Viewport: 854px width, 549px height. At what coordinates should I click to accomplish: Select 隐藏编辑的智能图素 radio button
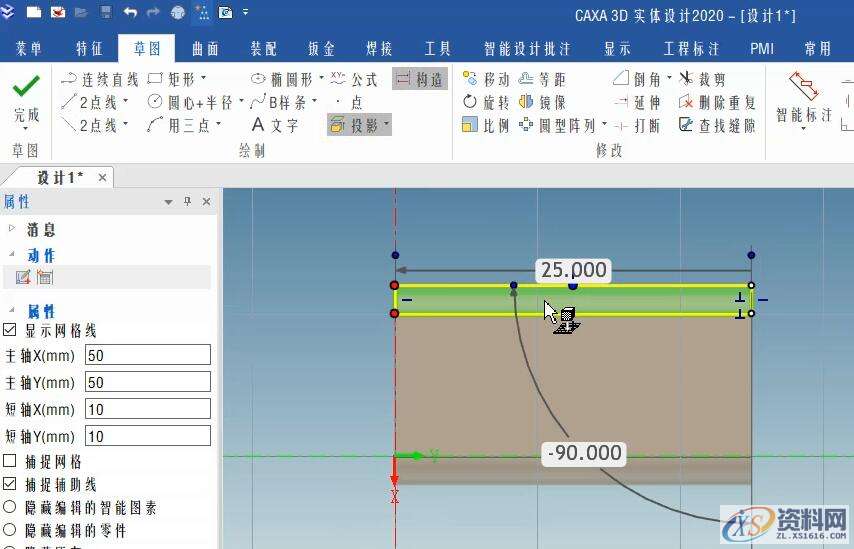click(x=10, y=507)
